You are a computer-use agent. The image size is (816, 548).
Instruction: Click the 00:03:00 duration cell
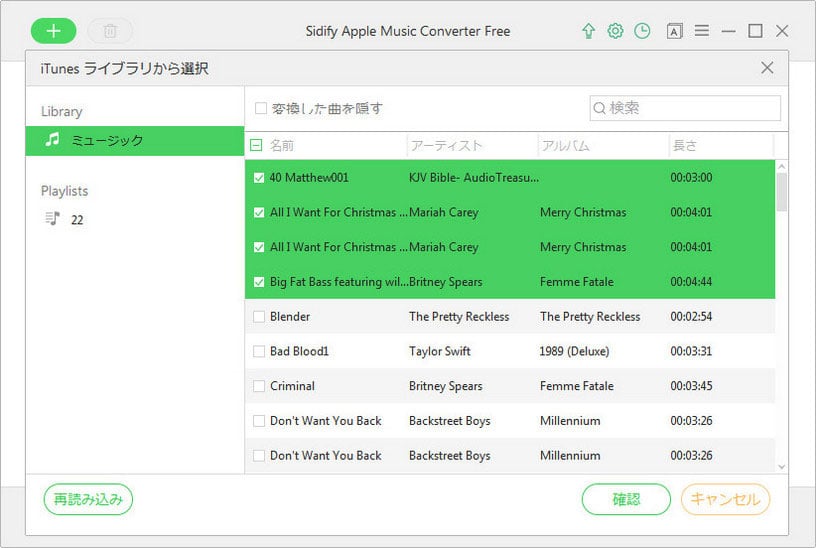(x=691, y=177)
